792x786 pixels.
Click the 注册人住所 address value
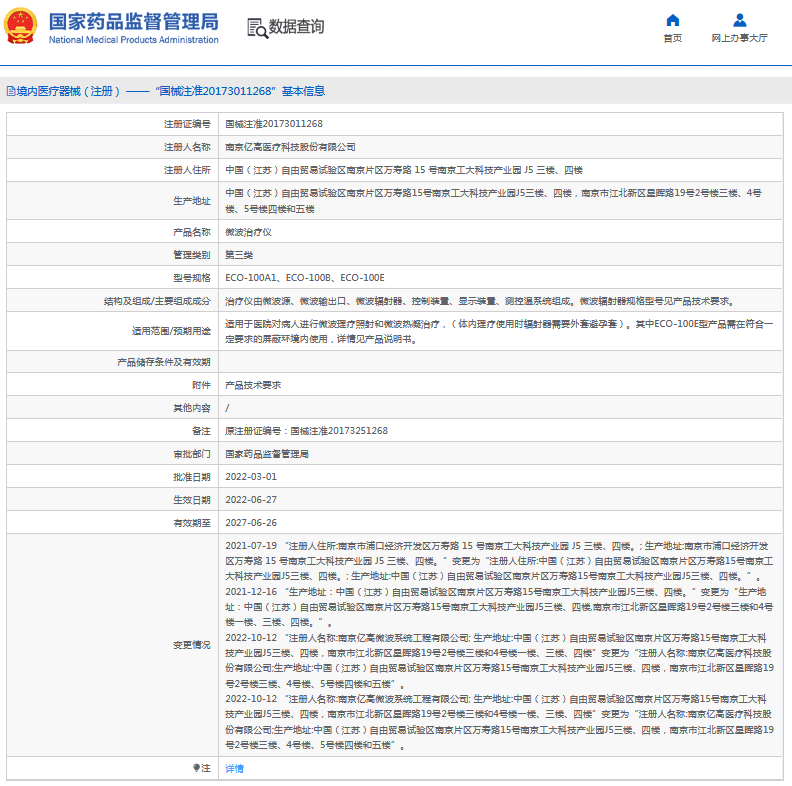click(404, 170)
